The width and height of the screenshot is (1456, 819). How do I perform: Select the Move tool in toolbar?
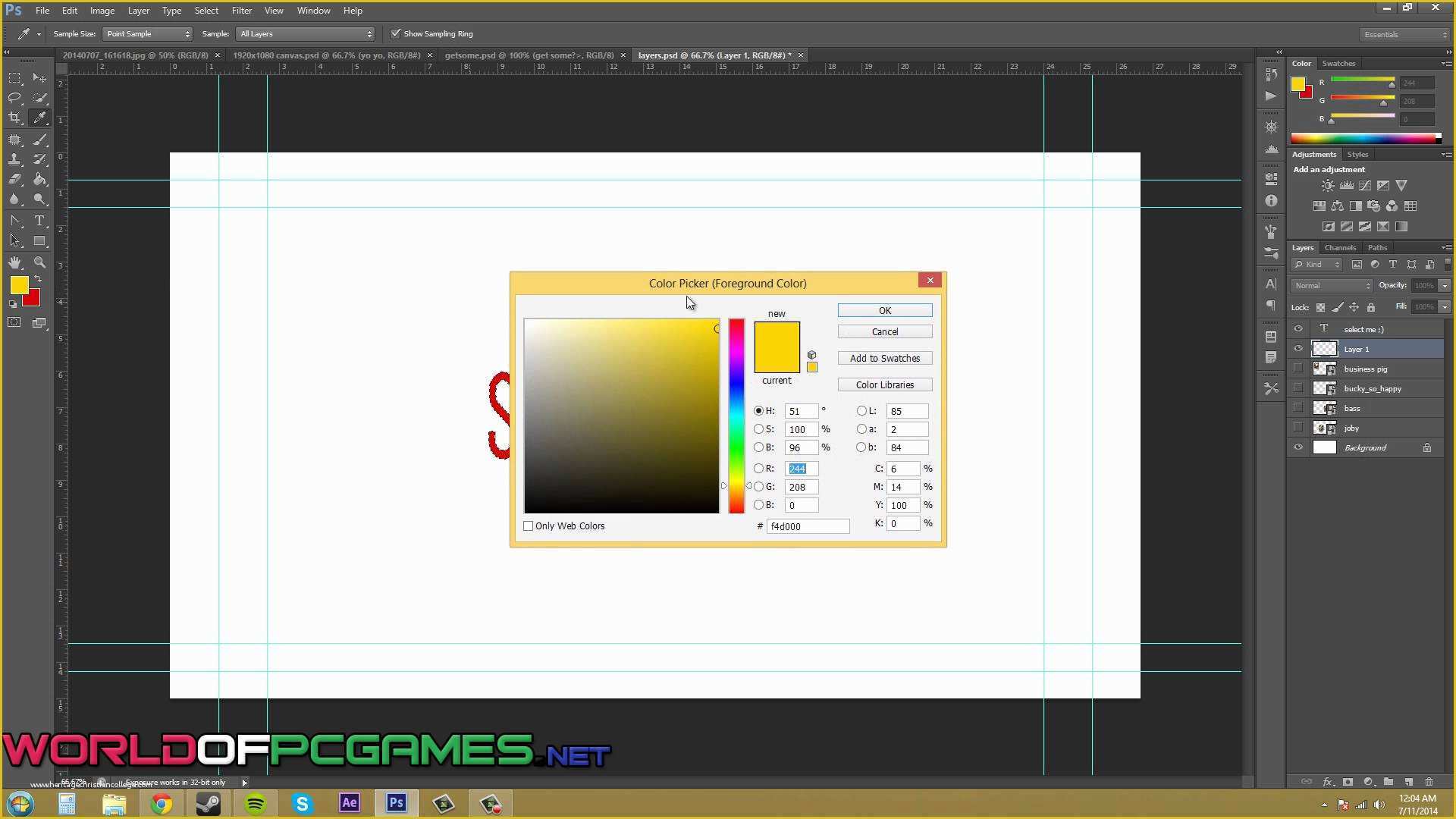(39, 78)
